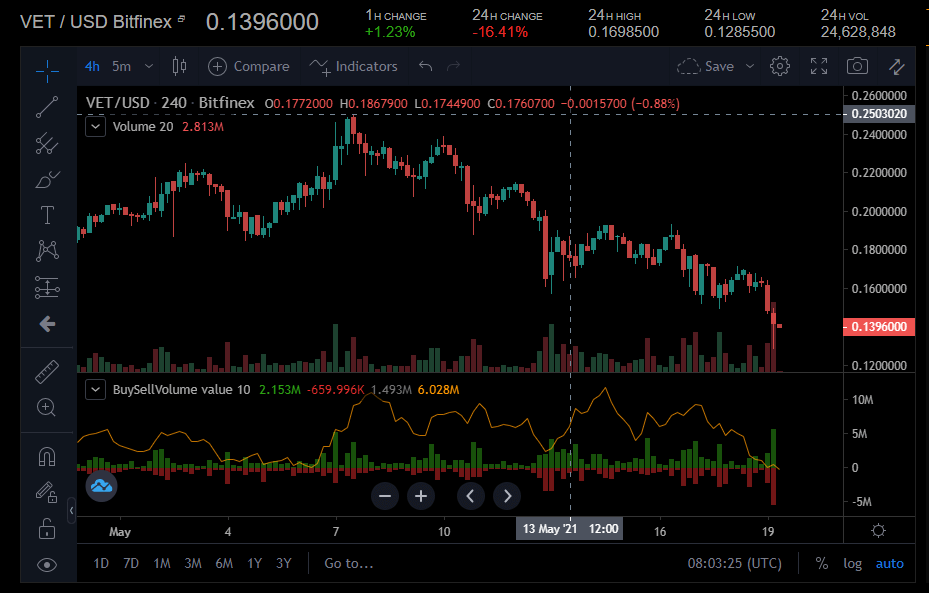Zoom in chart with plus button
The height and width of the screenshot is (593, 929).
click(421, 495)
